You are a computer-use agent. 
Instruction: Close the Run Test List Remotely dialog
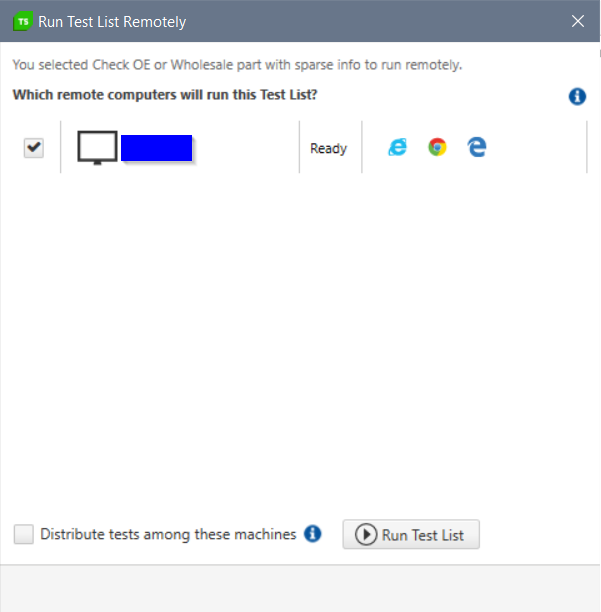click(577, 21)
